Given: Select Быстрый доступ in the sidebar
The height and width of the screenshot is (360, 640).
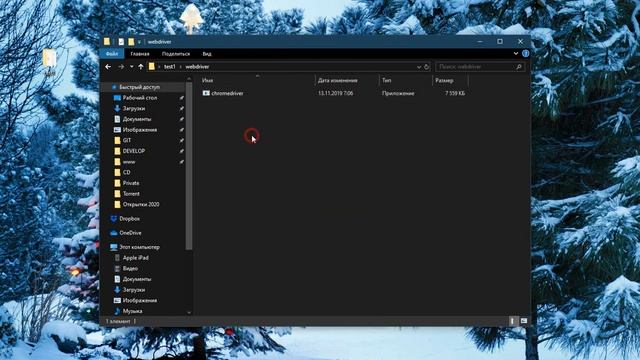Looking at the screenshot, I should tap(140, 87).
